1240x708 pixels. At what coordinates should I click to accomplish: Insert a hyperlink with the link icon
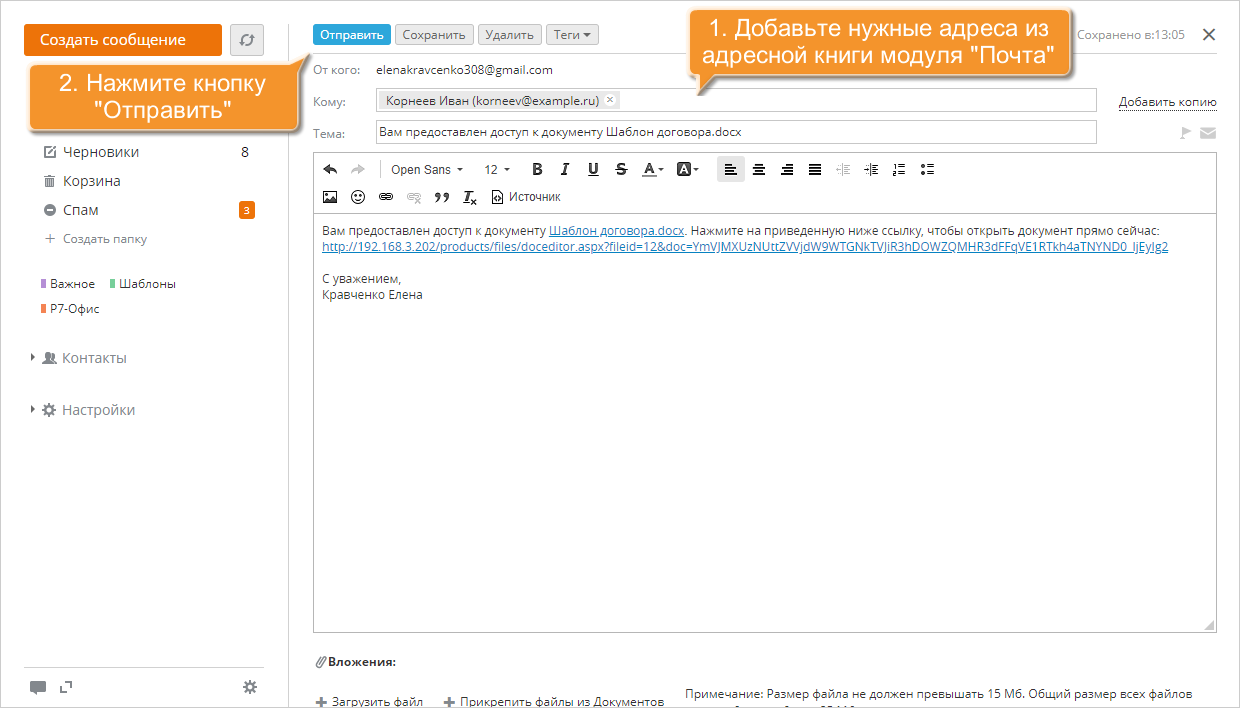(x=386, y=197)
